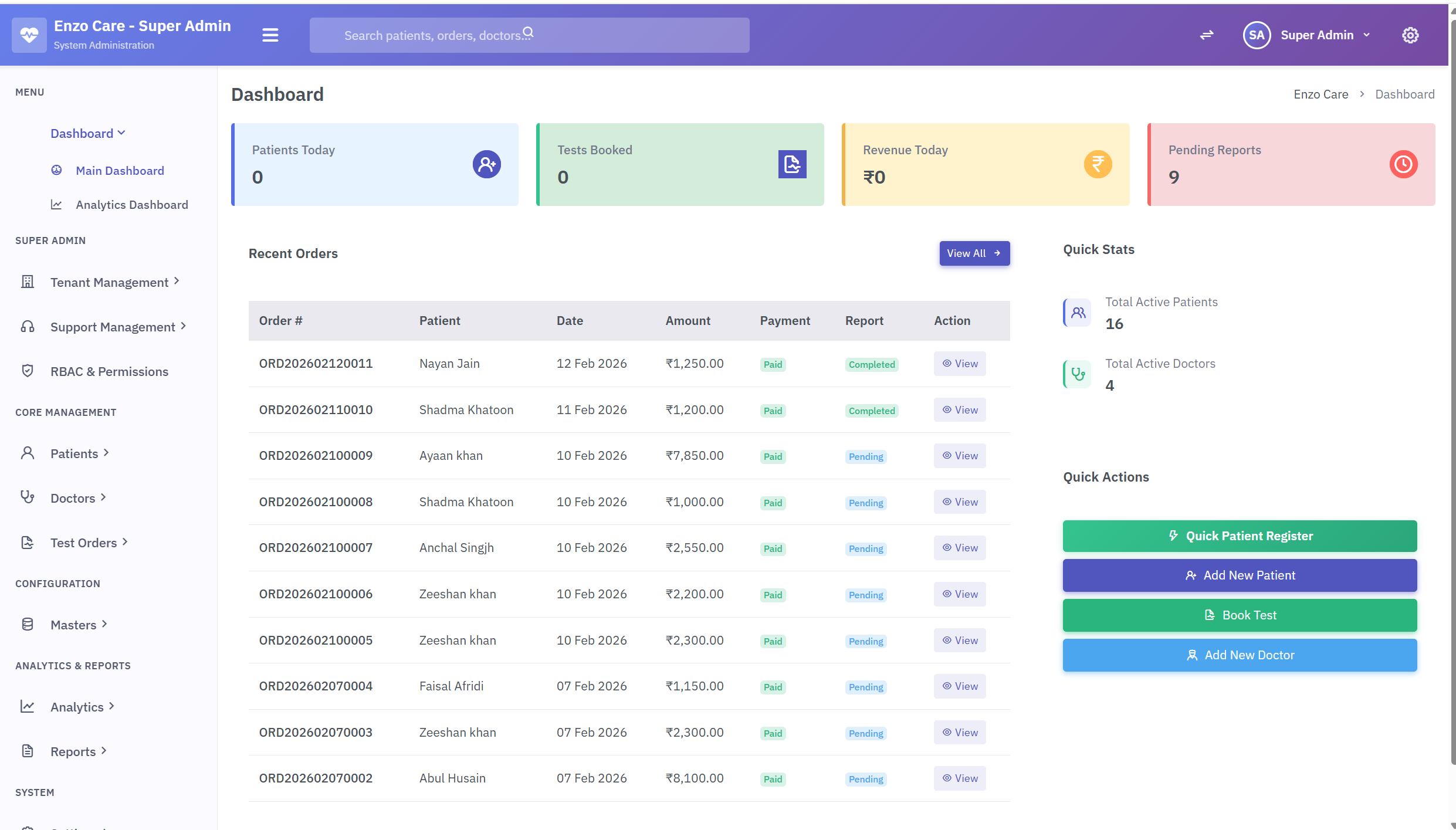Select the Test Orders document icon
The height and width of the screenshot is (830, 1456).
[x=28, y=543]
